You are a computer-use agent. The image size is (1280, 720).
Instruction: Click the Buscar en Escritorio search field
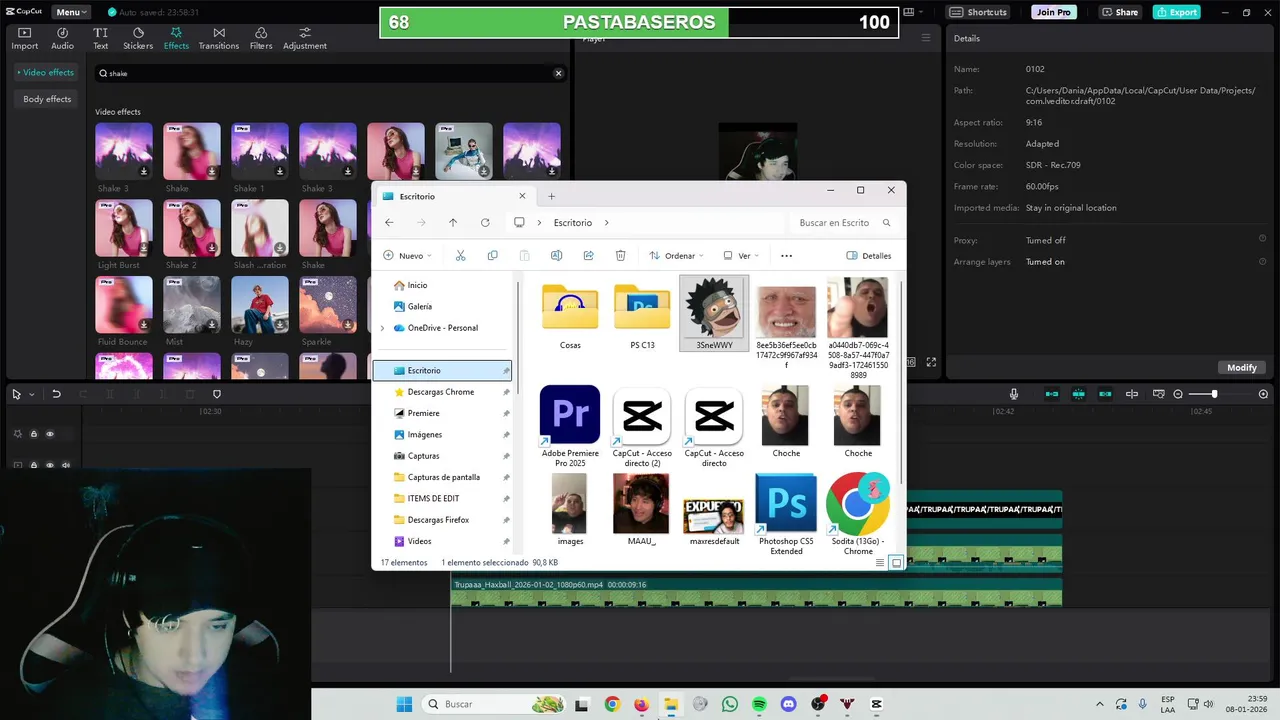pyautogui.click(x=845, y=223)
